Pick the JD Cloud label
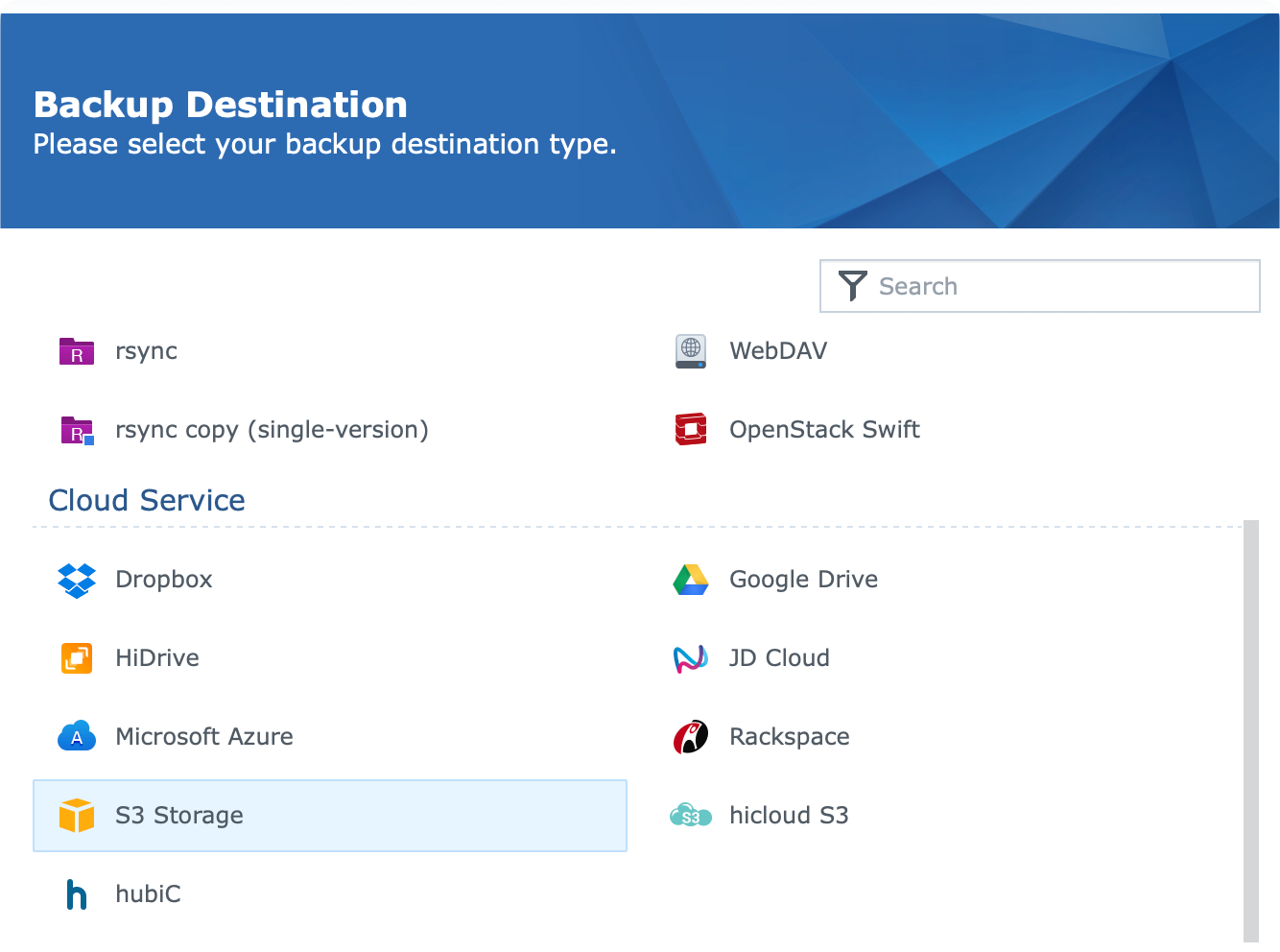The width and height of the screenshot is (1280, 952). [x=779, y=658]
